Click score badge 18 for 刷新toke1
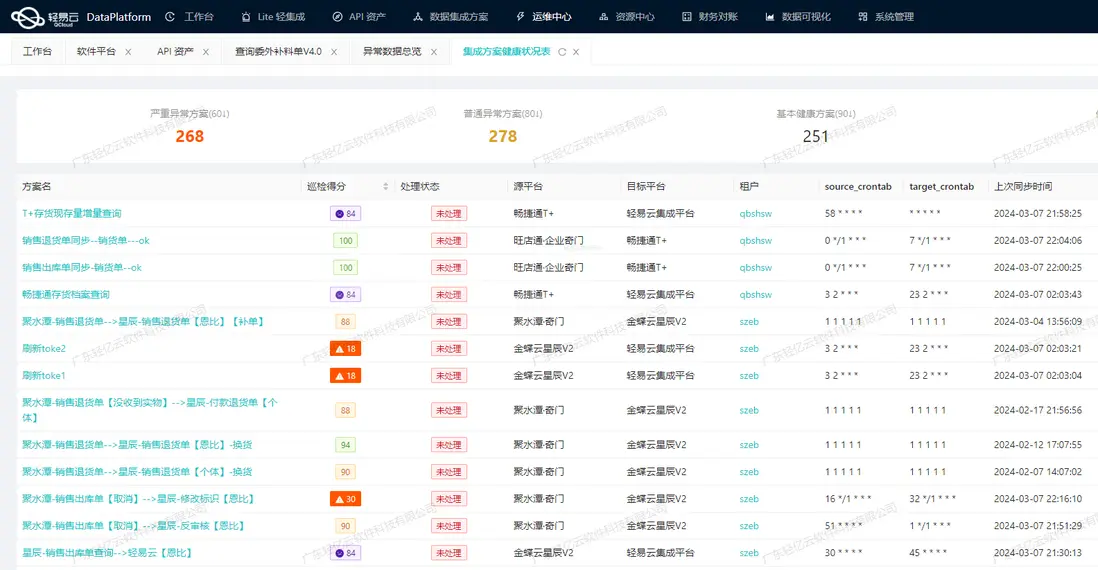Image resolution: width=1098 pixels, height=570 pixels. (x=345, y=375)
